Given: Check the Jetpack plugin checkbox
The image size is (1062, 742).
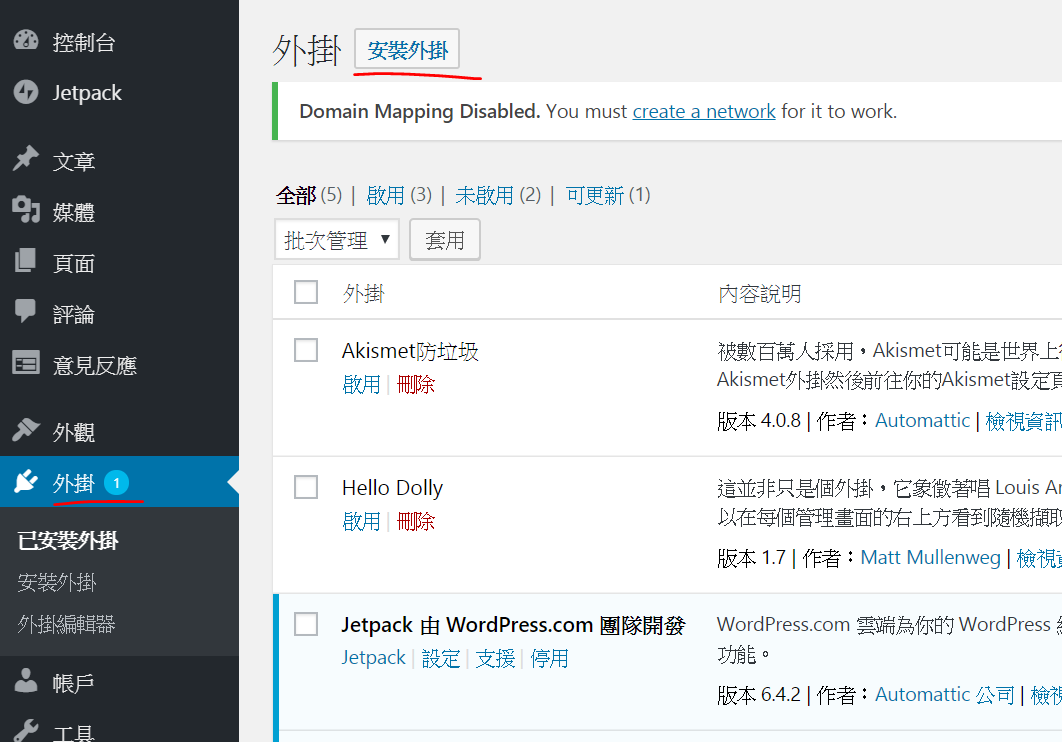Looking at the screenshot, I should (306, 624).
